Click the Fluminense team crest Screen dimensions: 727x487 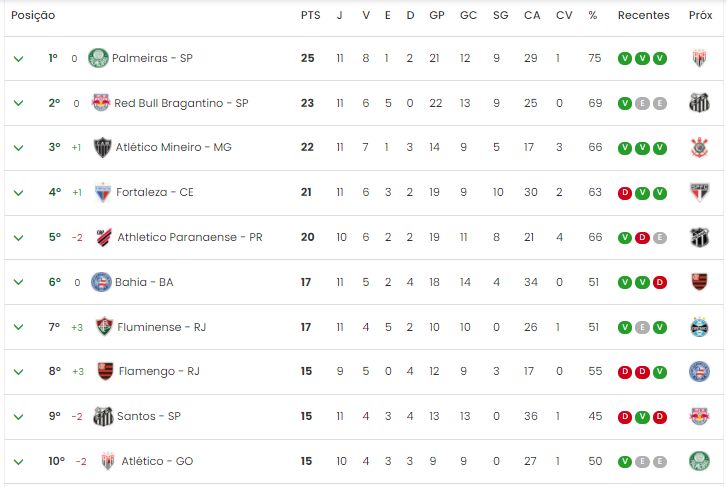pos(104,327)
